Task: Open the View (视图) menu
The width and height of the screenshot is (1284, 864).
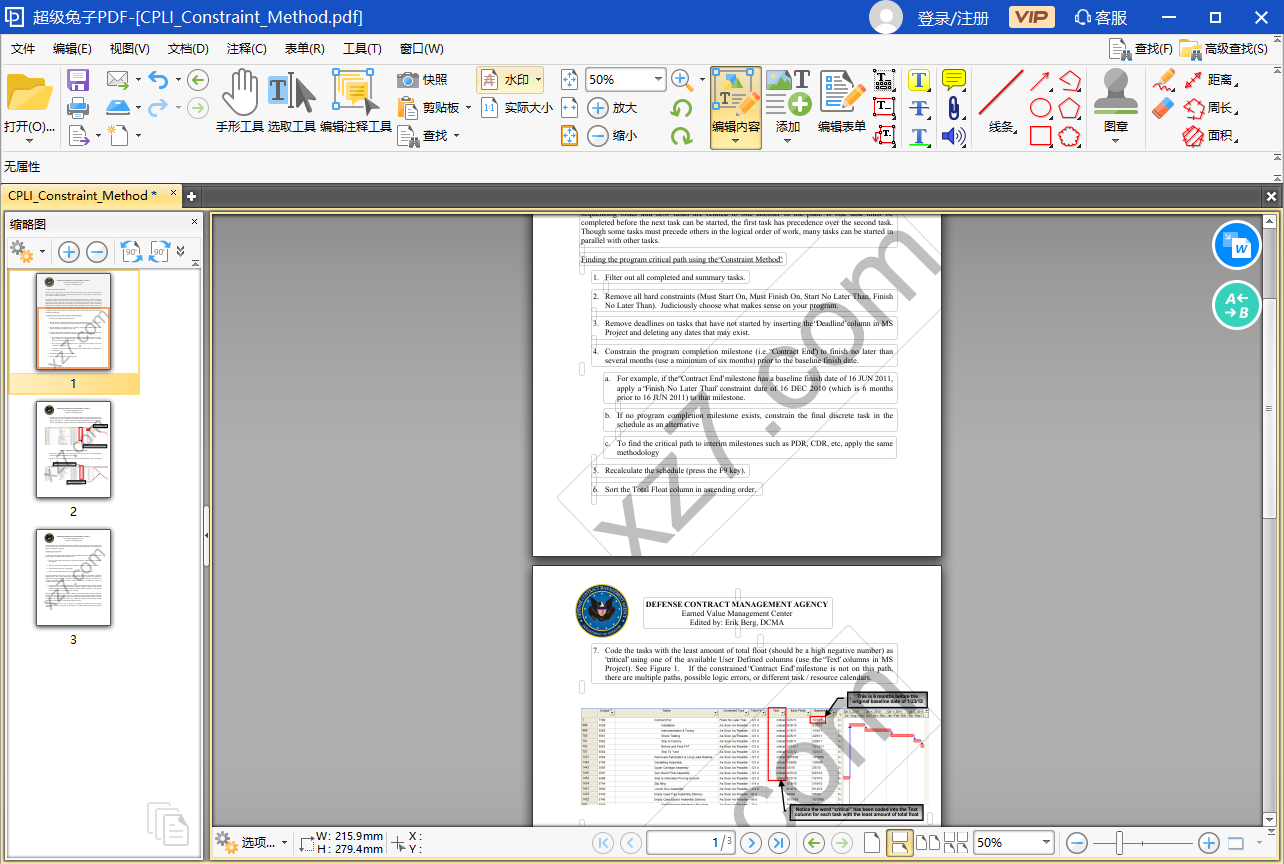Action: [129, 48]
